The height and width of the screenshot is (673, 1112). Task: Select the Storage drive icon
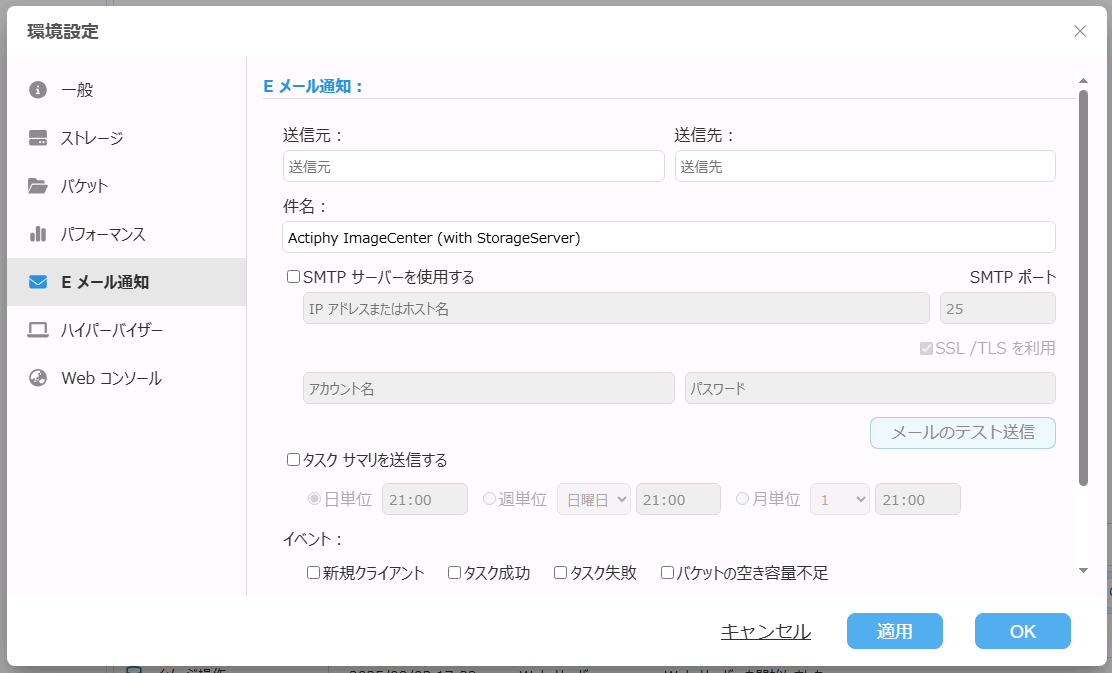tap(38, 138)
